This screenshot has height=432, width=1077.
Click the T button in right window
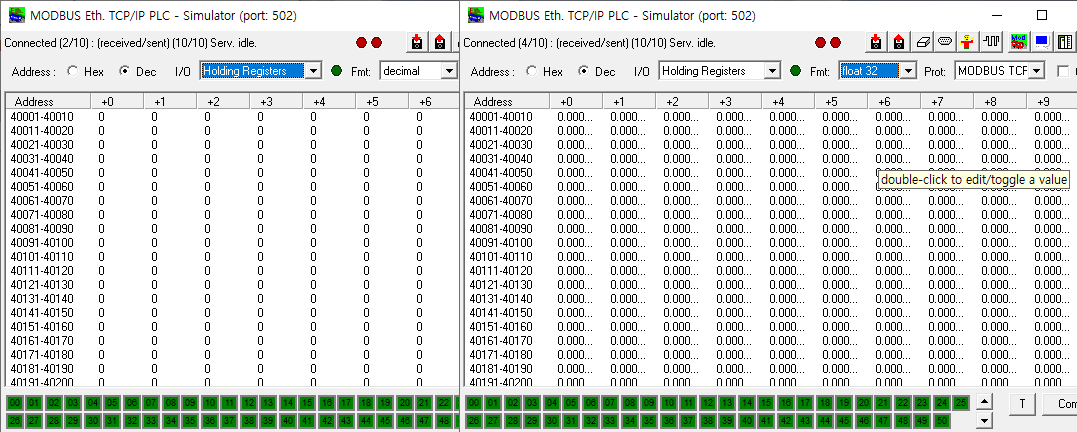[x=1022, y=405]
